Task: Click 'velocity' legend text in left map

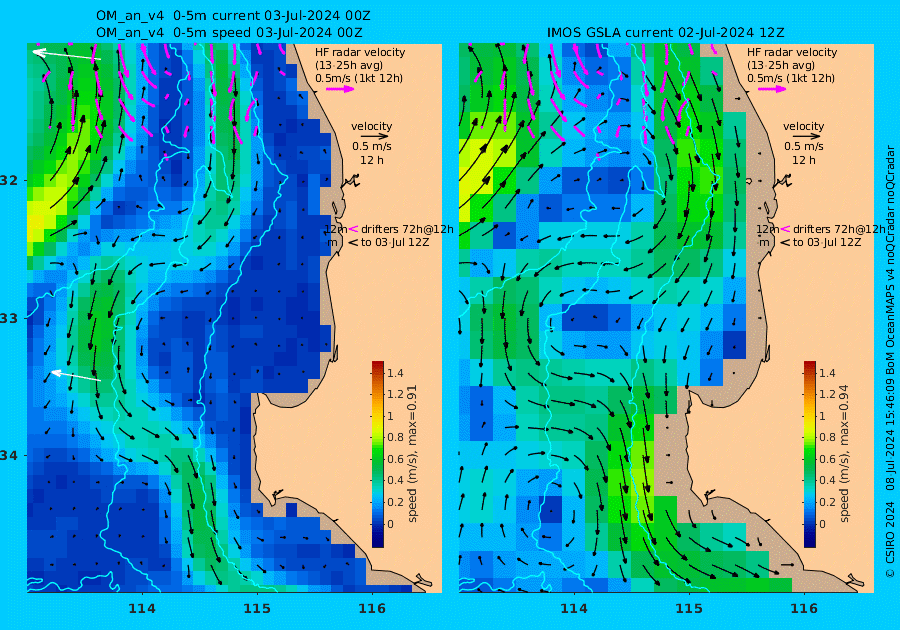Action: (371, 126)
